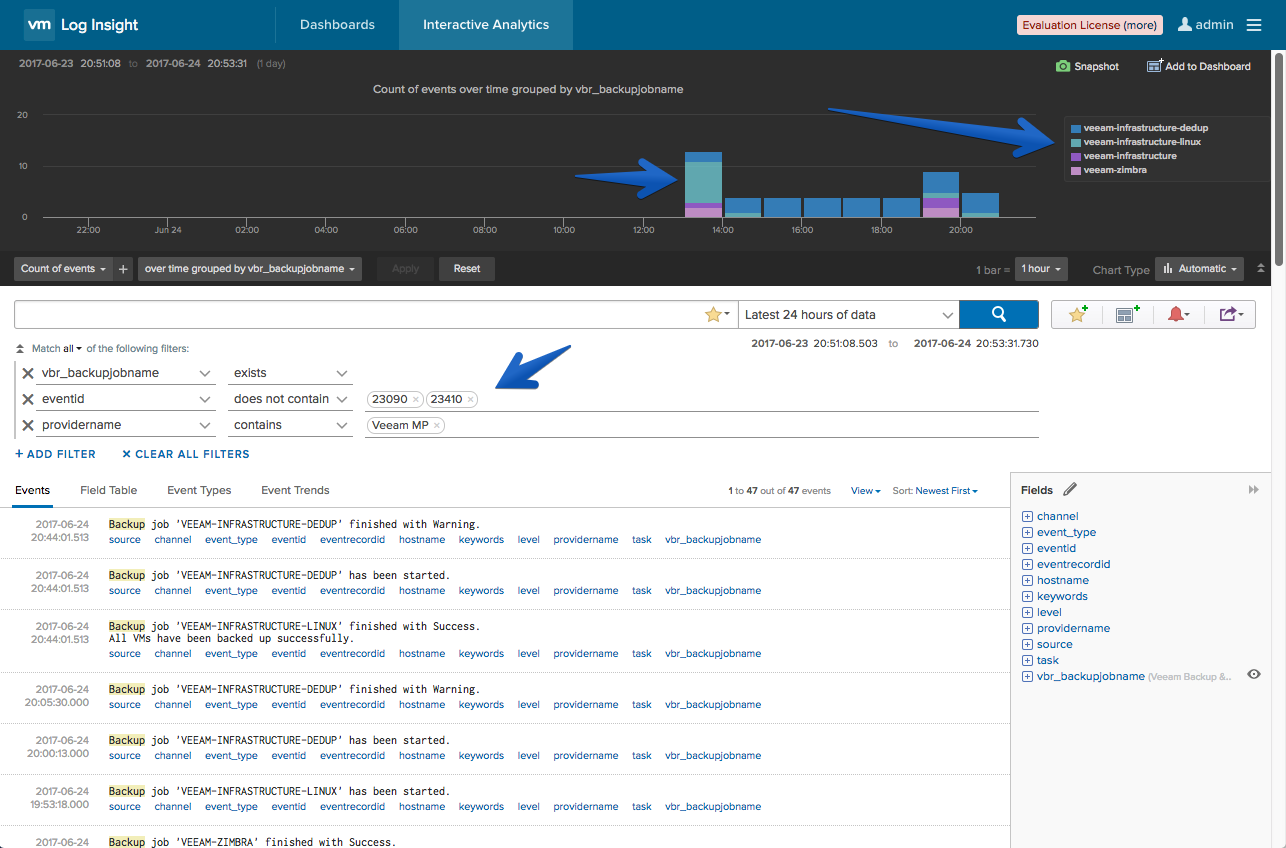The image size is (1286, 848).
Task: Click the Evaluation License (more) link
Action: (x=1088, y=25)
